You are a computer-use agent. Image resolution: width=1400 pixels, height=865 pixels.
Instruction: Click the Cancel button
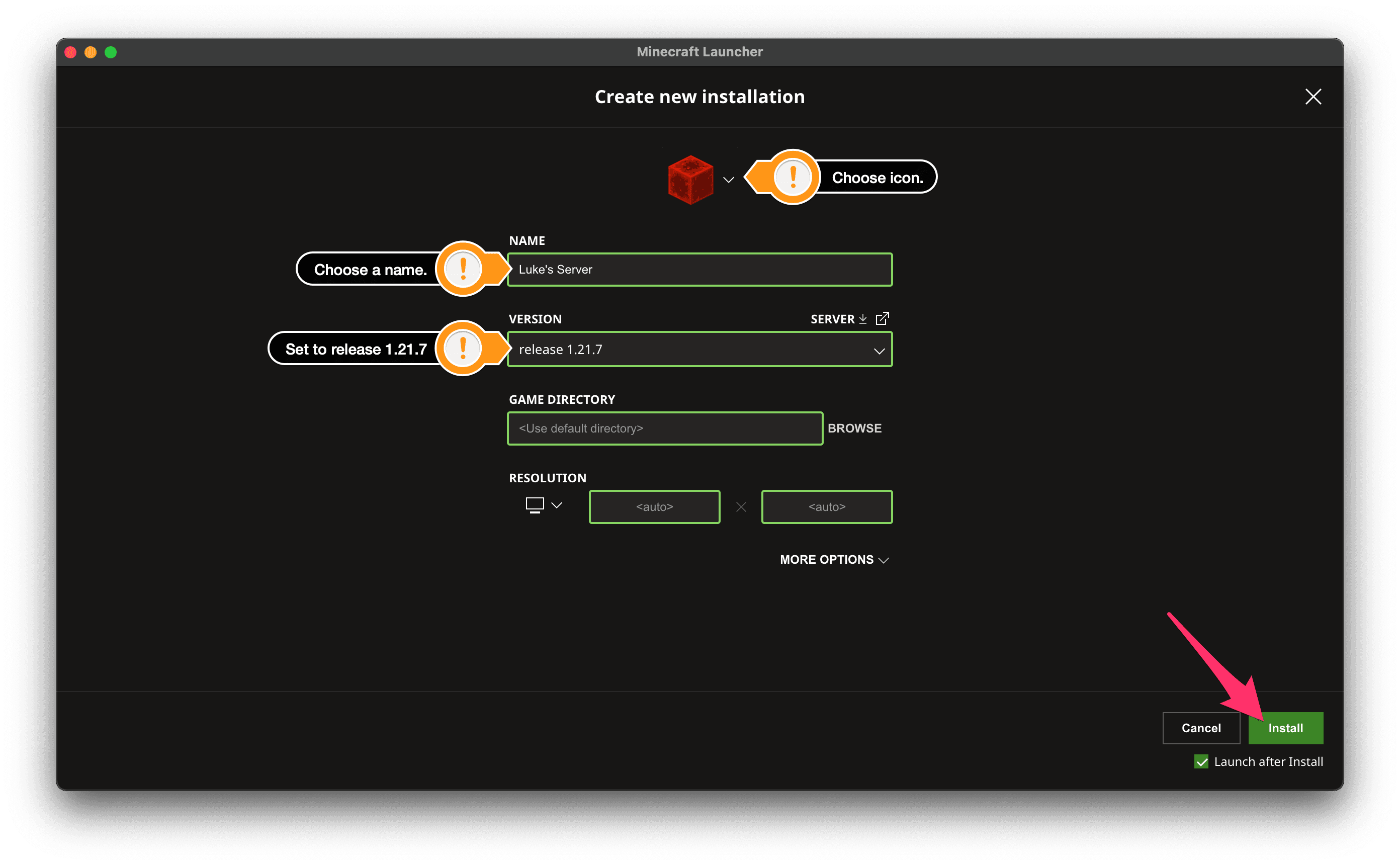(1201, 728)
